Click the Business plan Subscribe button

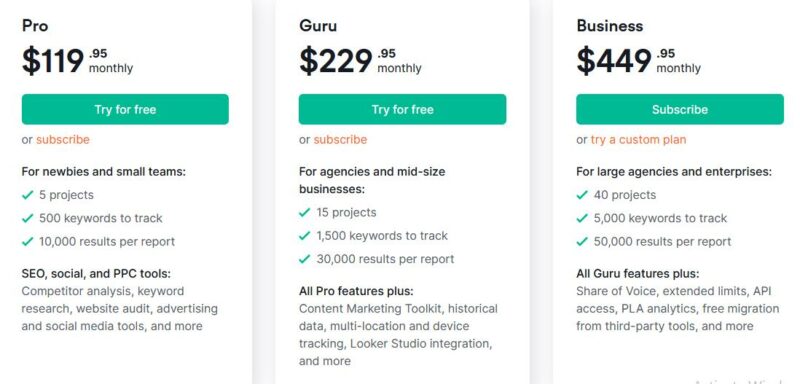click(680, 109)
